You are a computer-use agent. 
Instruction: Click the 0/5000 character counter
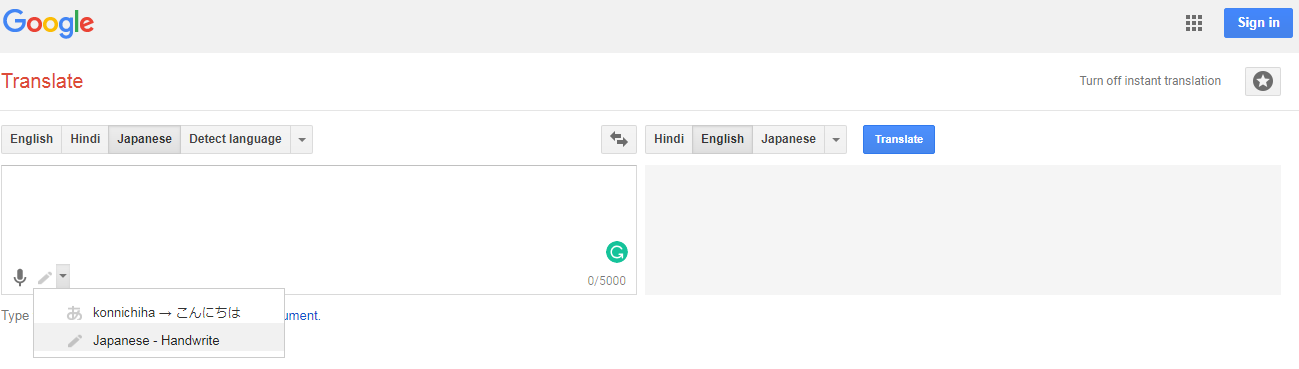coord(607,281)
